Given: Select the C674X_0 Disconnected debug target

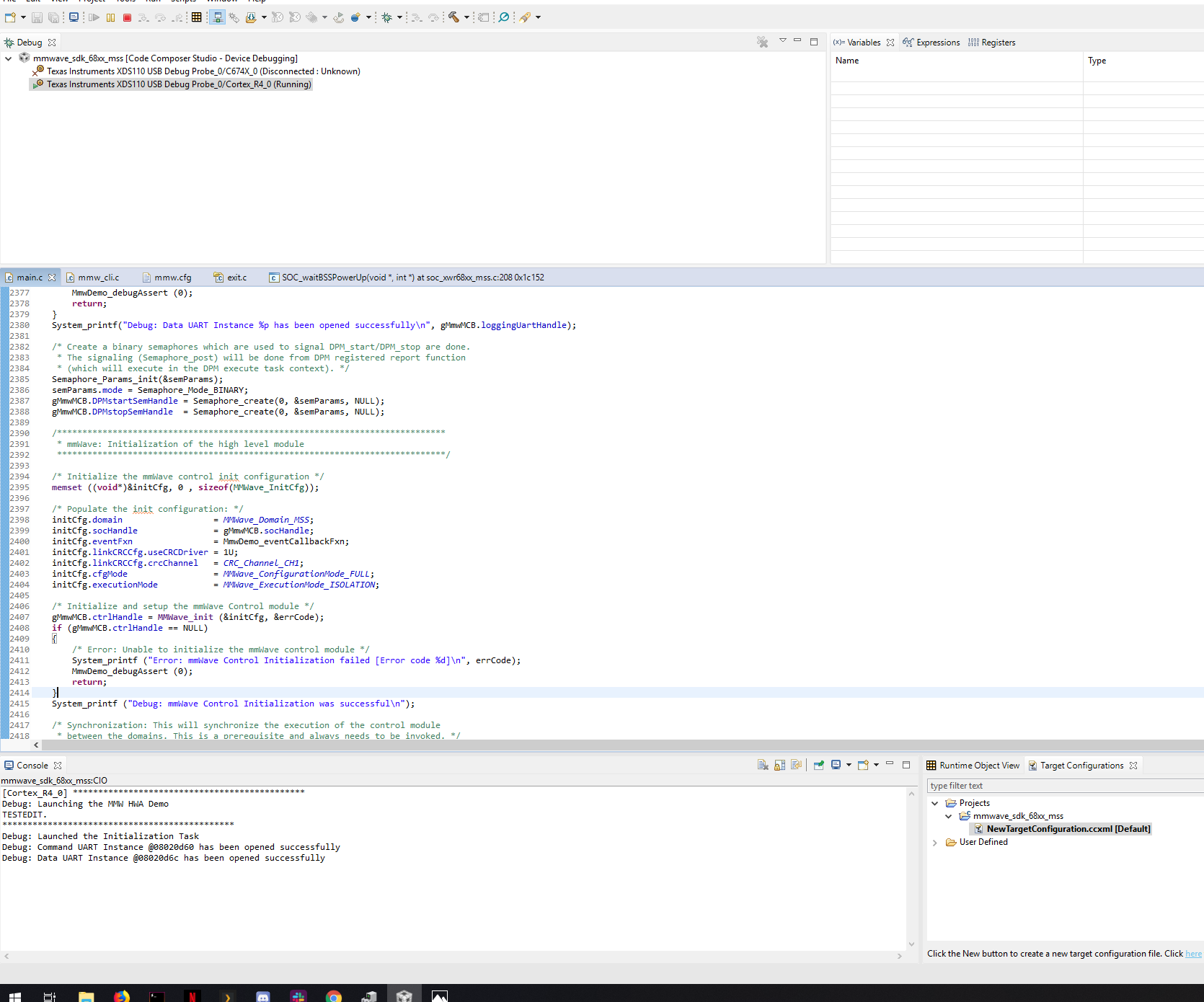Looking at the screenshot, I should [x=203, y=71].
